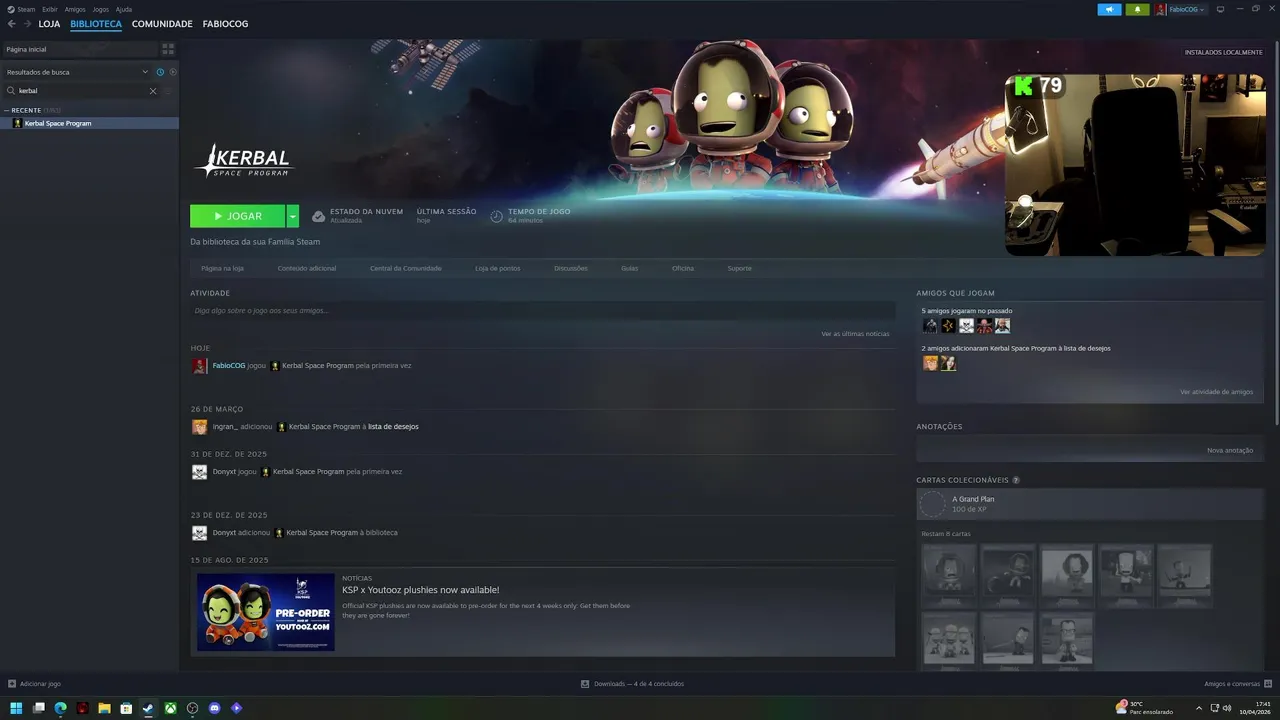Open Guias tab

click(x=629, y=268)
